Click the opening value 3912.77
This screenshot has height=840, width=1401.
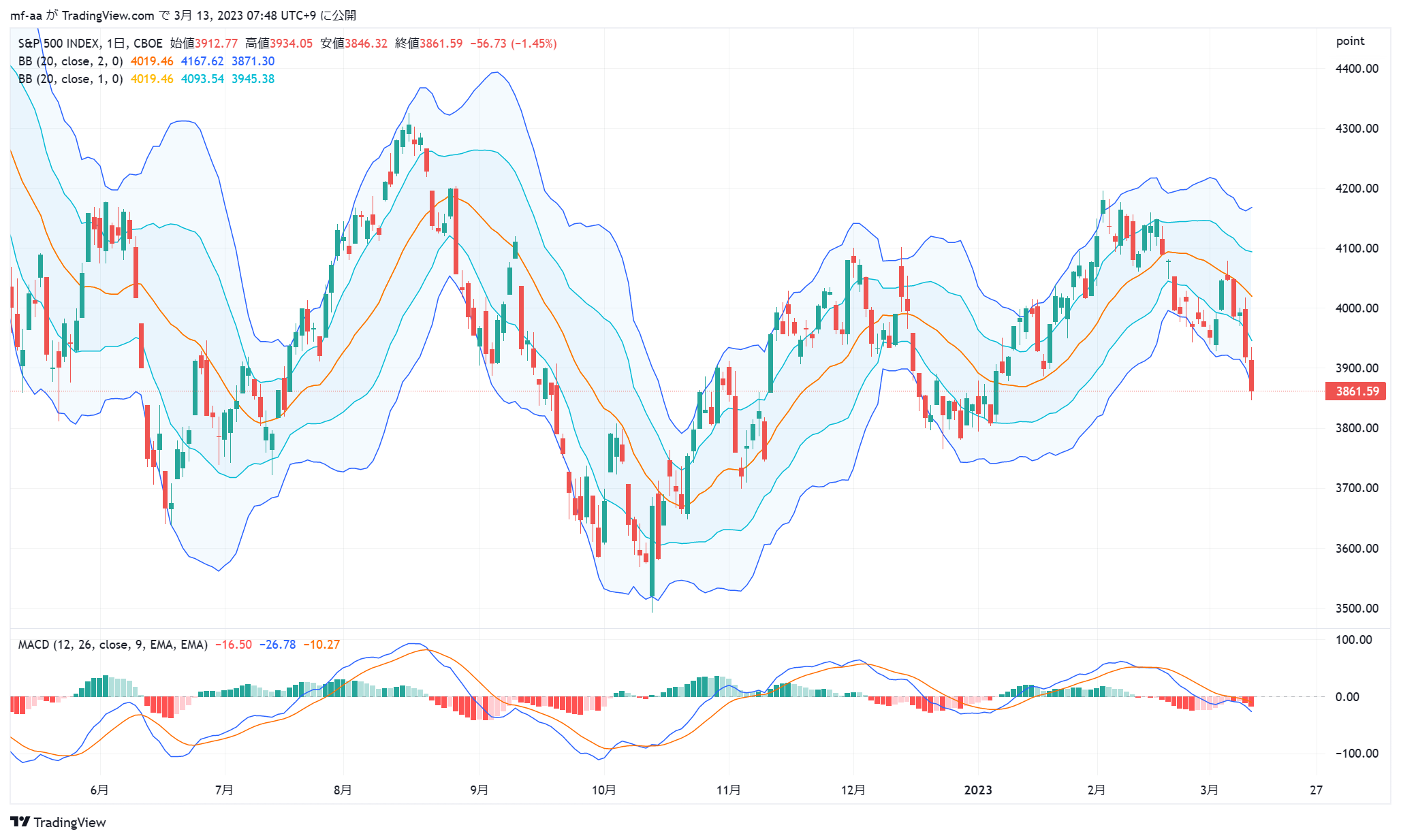[x=217, y=44]
